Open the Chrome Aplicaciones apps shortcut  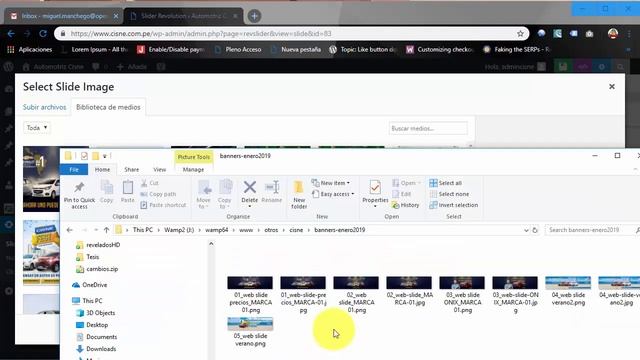click(x=29, y=49)
